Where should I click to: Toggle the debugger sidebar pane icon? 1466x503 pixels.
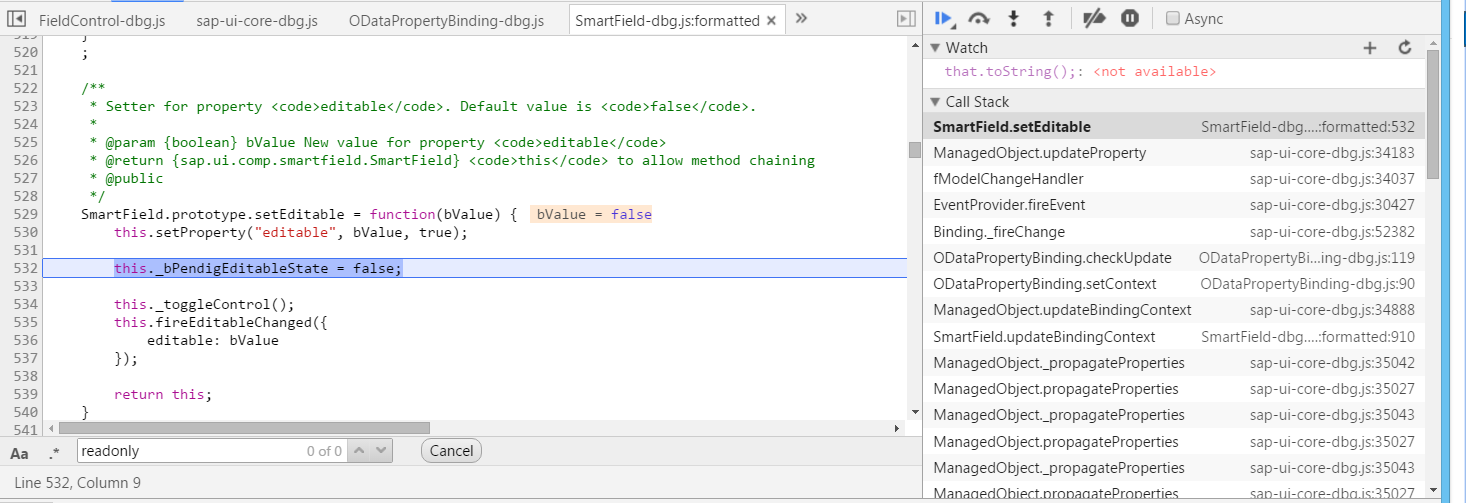pos(905,18)
